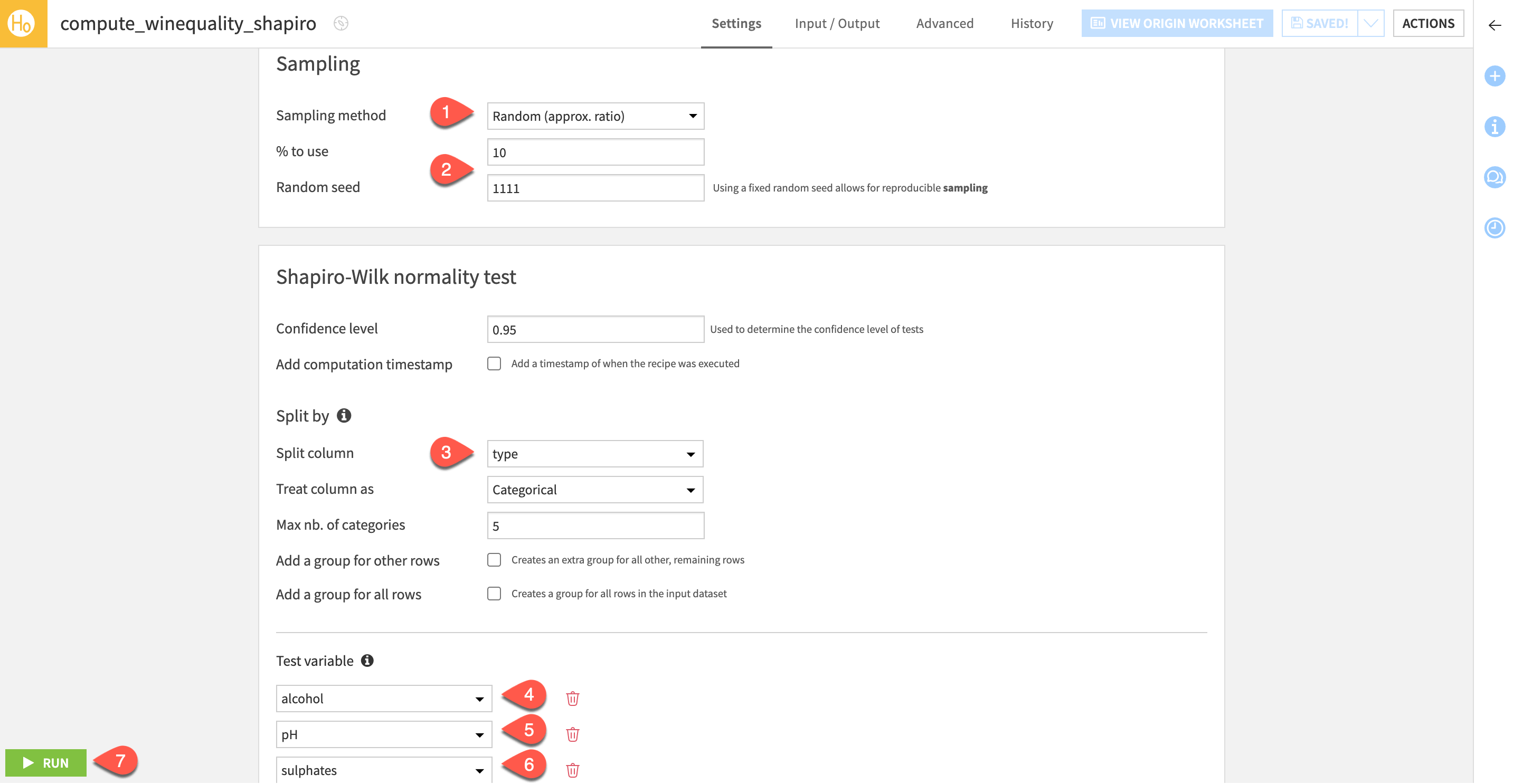Screen dimensions: 1513x784
Task: Delete the alcohol test variable with trash icon
Action: [572, 699]
